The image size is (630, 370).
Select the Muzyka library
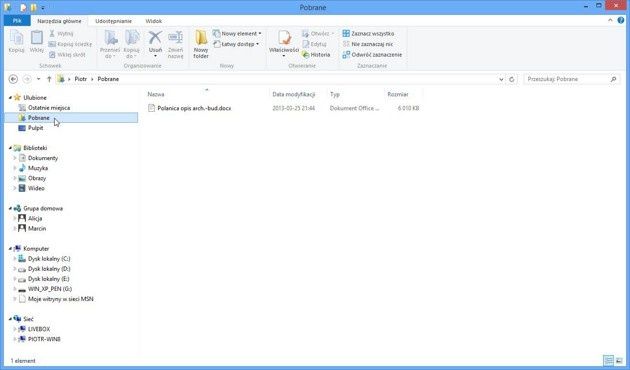coord(38,168)
